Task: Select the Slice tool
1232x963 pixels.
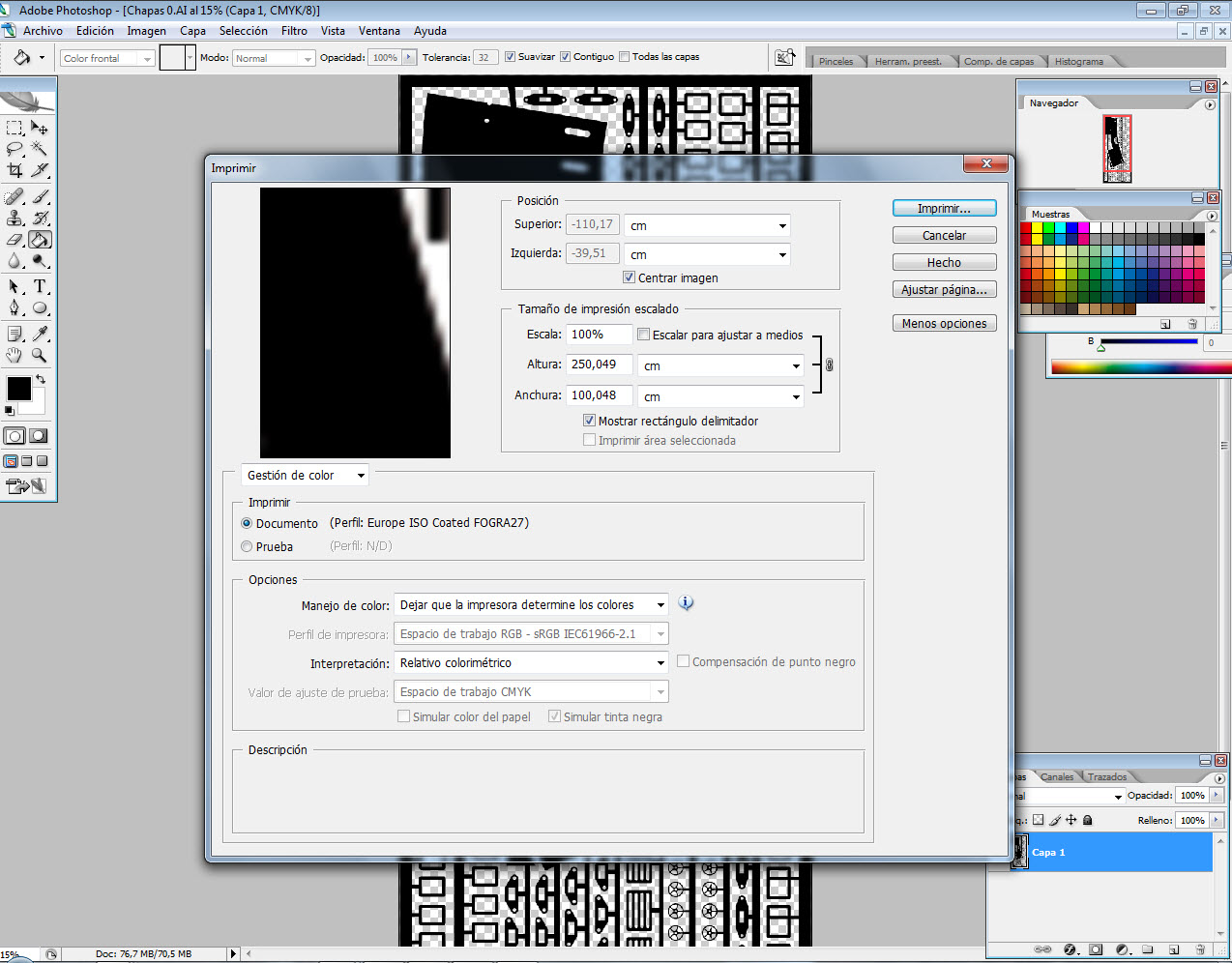Action: [40, 170]
